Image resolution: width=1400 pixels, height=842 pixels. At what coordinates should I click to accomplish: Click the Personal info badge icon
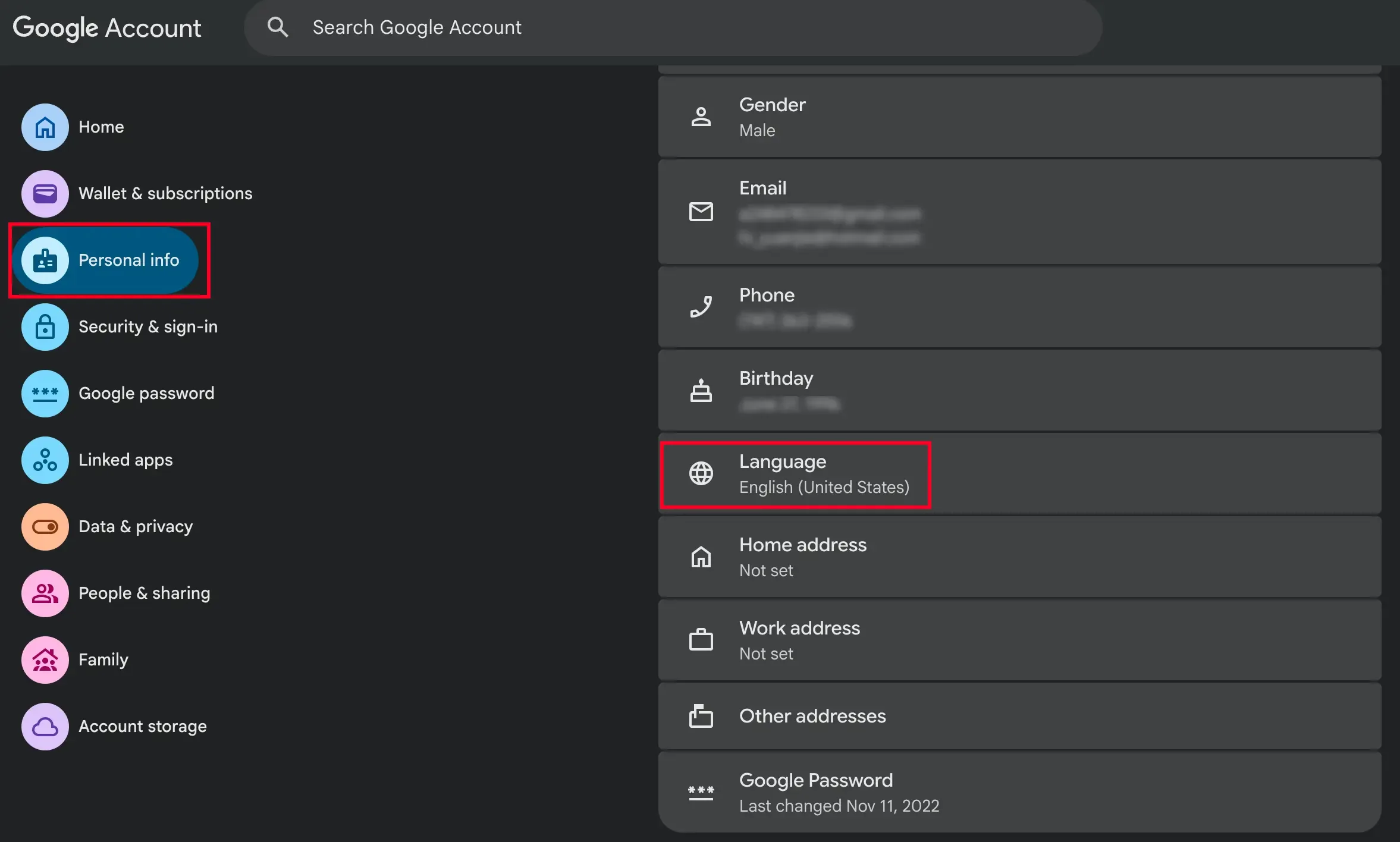tap(45, 260)
